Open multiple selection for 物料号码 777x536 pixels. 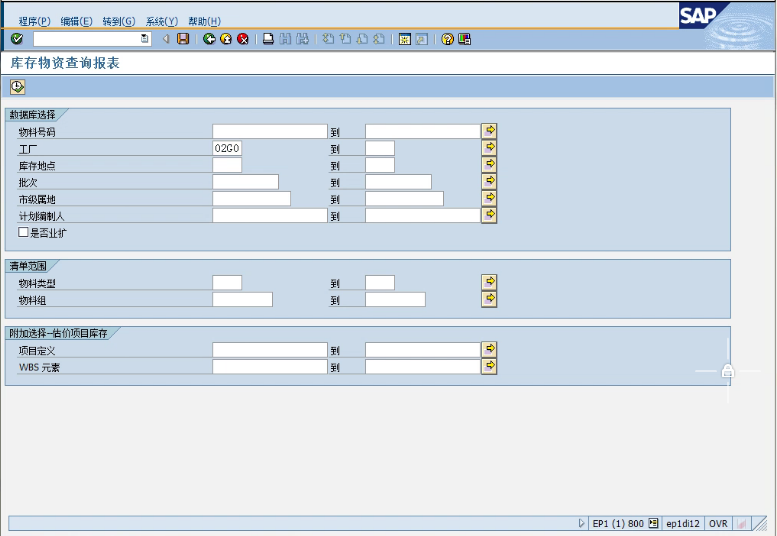click(489, 131)
